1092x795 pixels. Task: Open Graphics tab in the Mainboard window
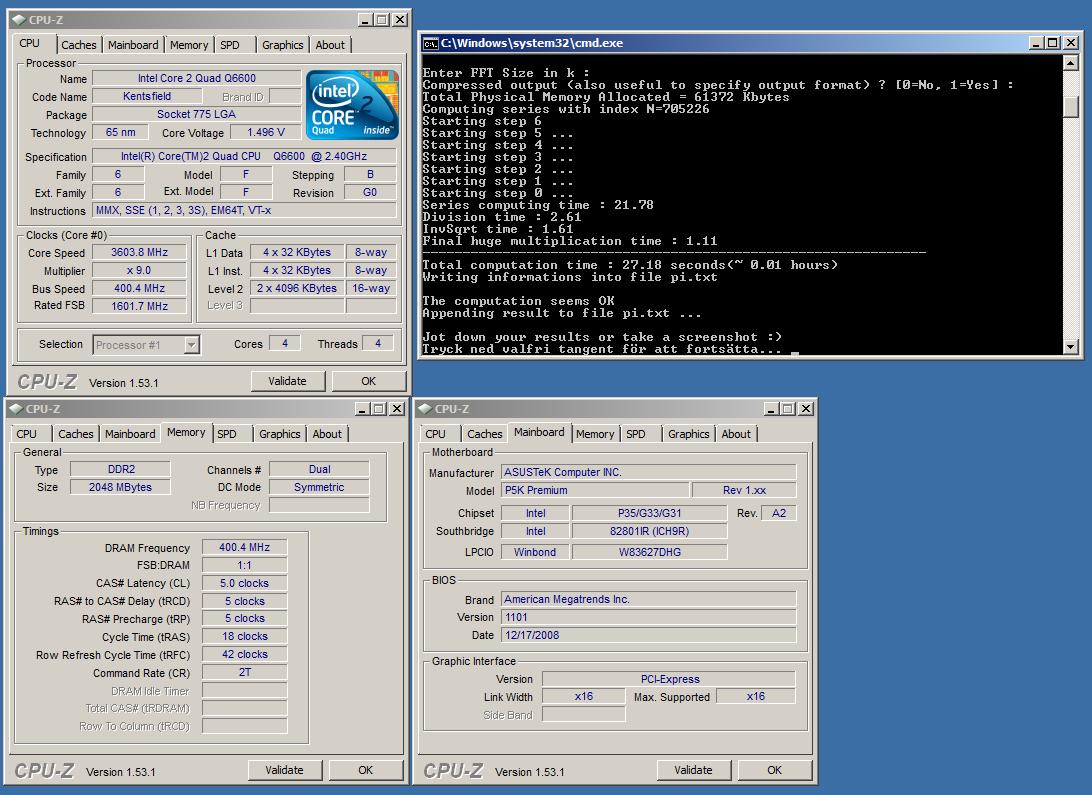point(688,434)
